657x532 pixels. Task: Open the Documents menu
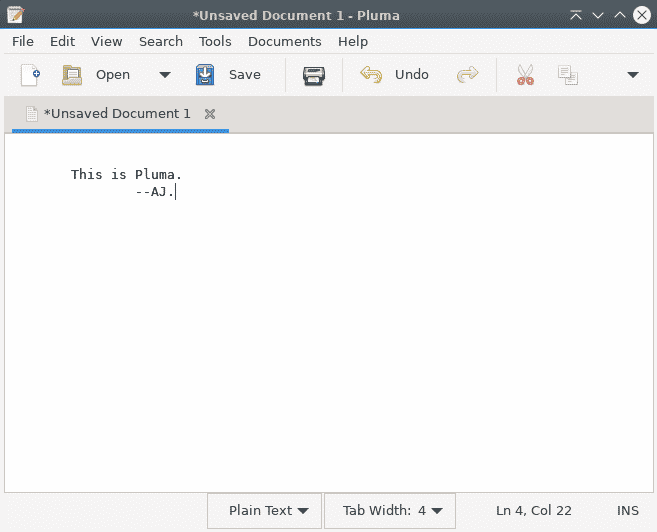pos(285,41)
